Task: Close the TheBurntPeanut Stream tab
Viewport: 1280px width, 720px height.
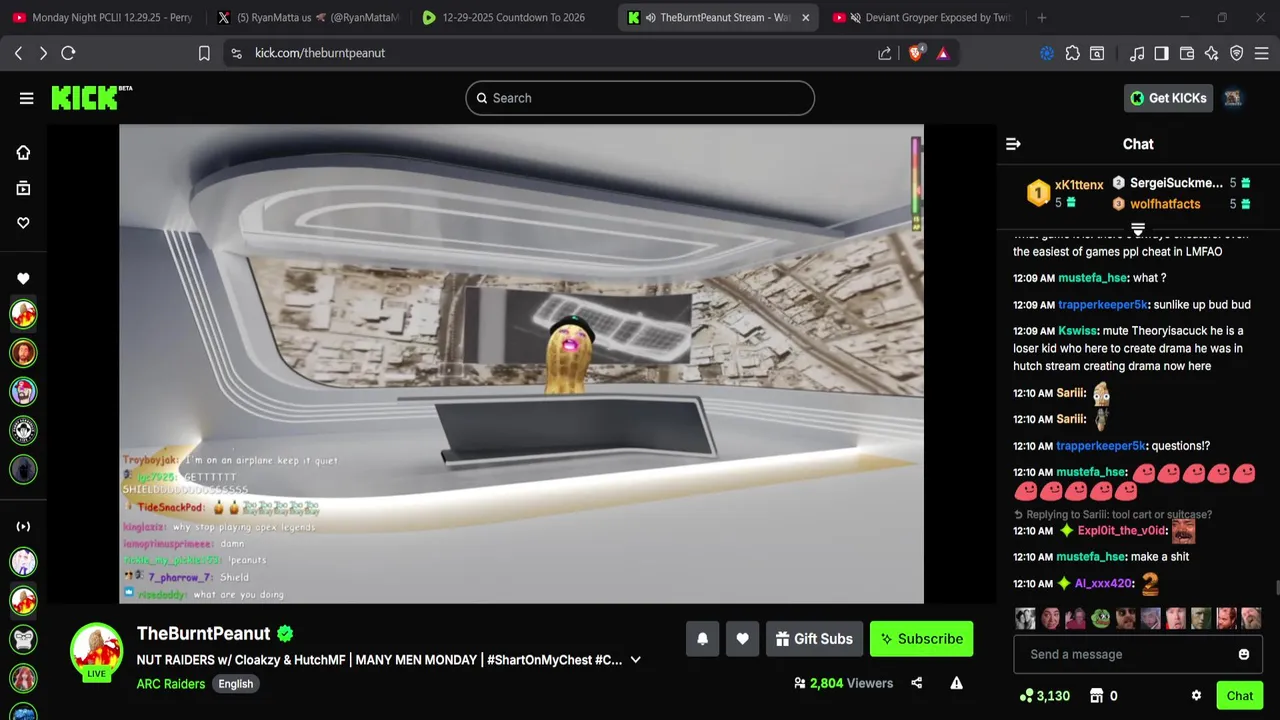Action: pyautogui.click(x=805, y=17)
